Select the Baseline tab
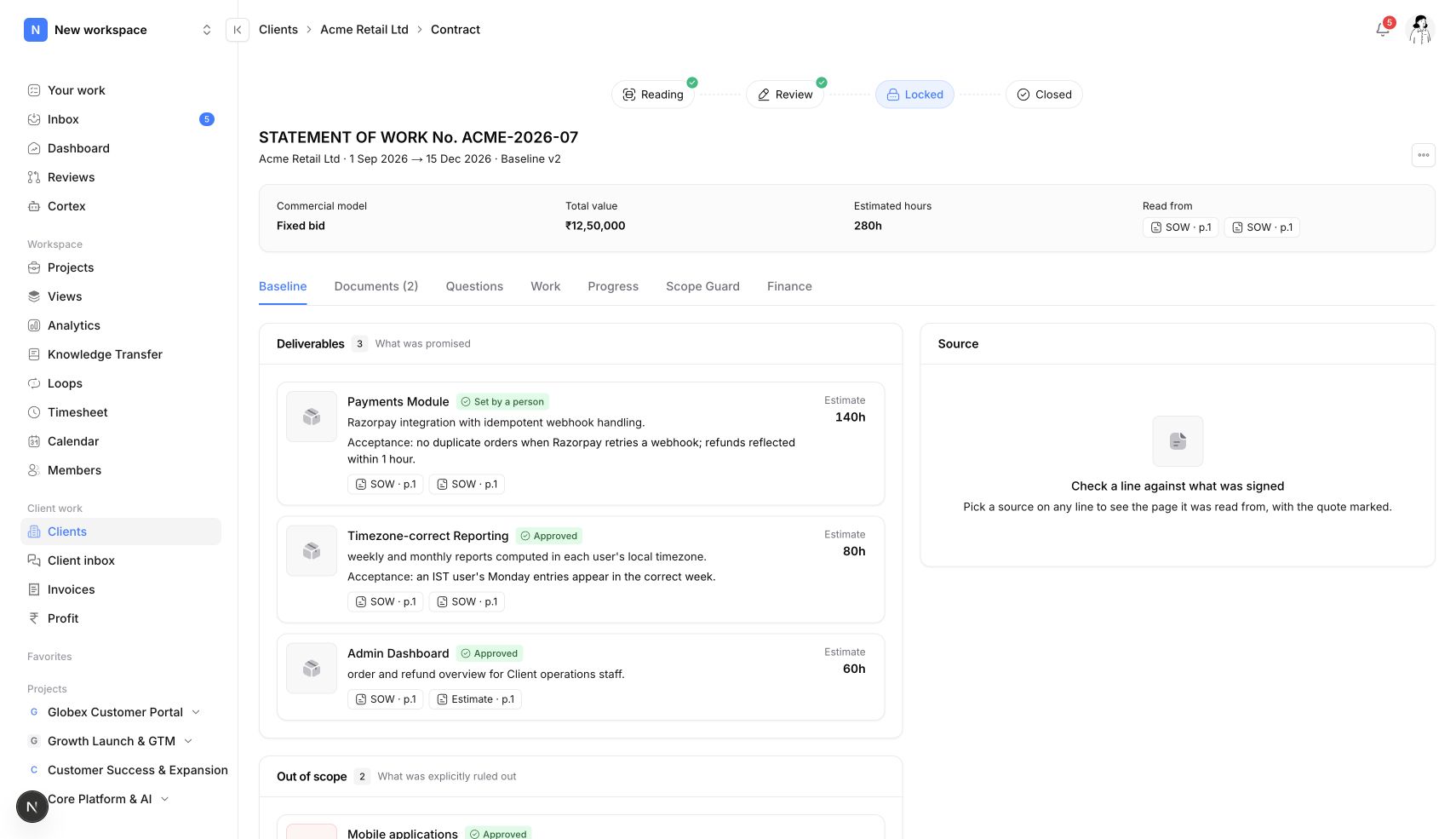The width and height of the screenshot is (1456, 839). [283, 286]
